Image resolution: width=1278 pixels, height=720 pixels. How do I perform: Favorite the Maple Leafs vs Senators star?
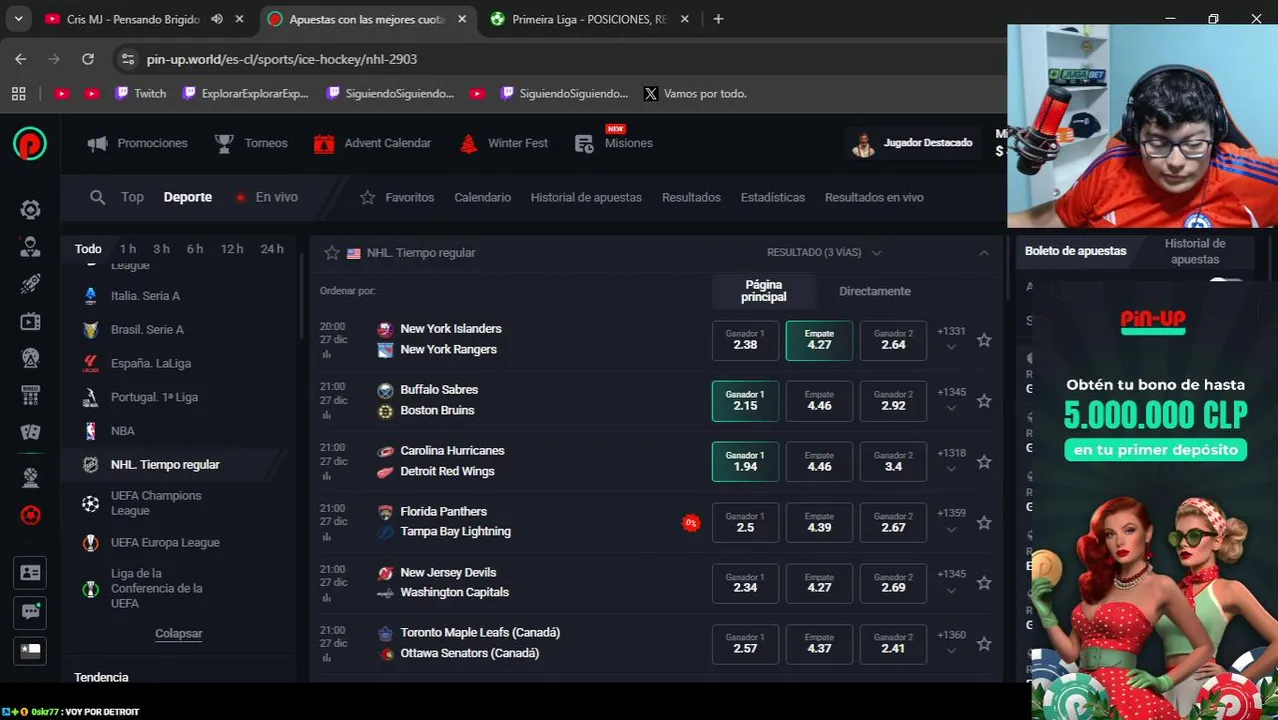coord(984,644)
